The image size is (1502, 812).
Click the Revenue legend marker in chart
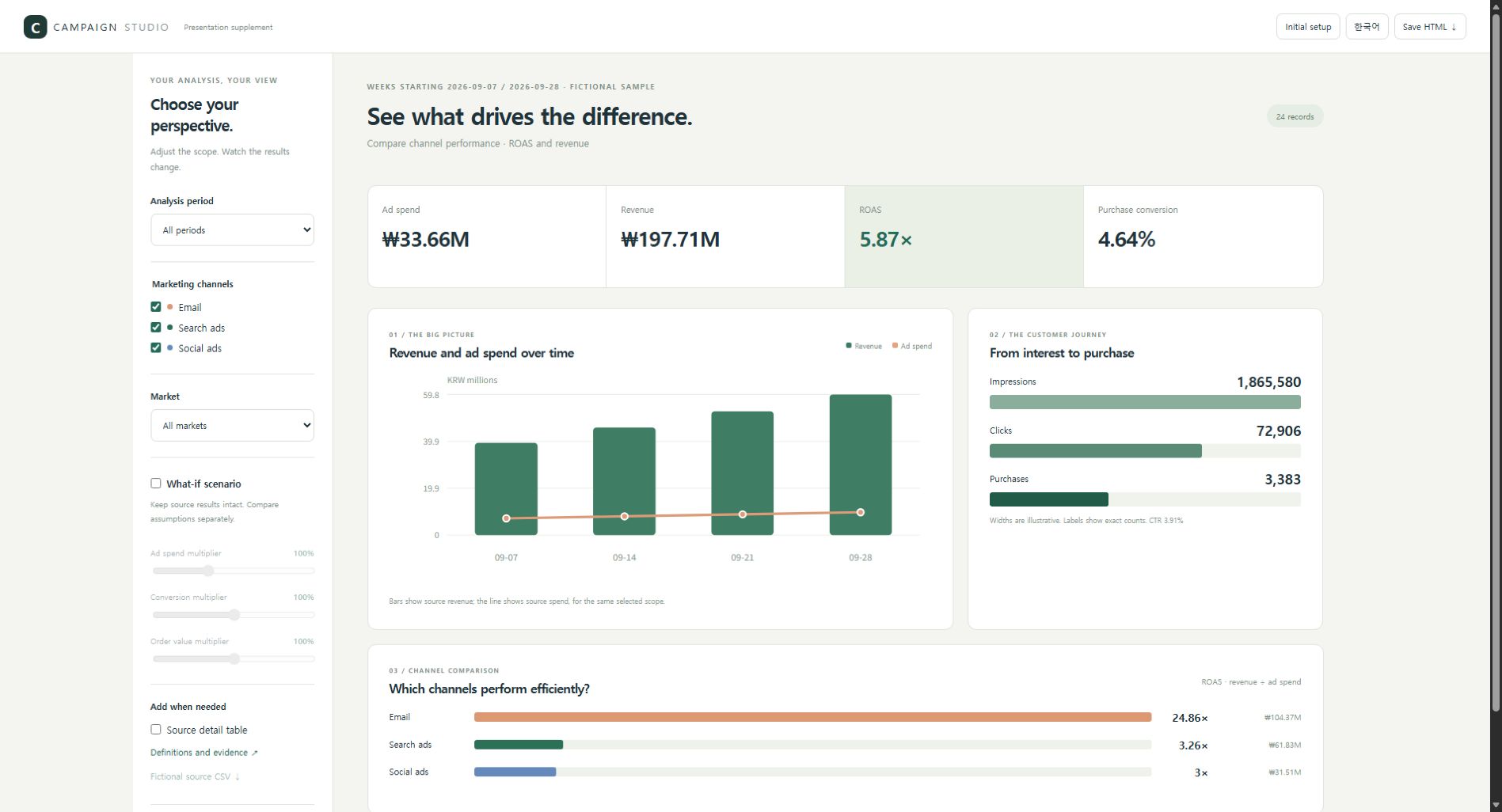pyautogui.click(x=849, y=346)
